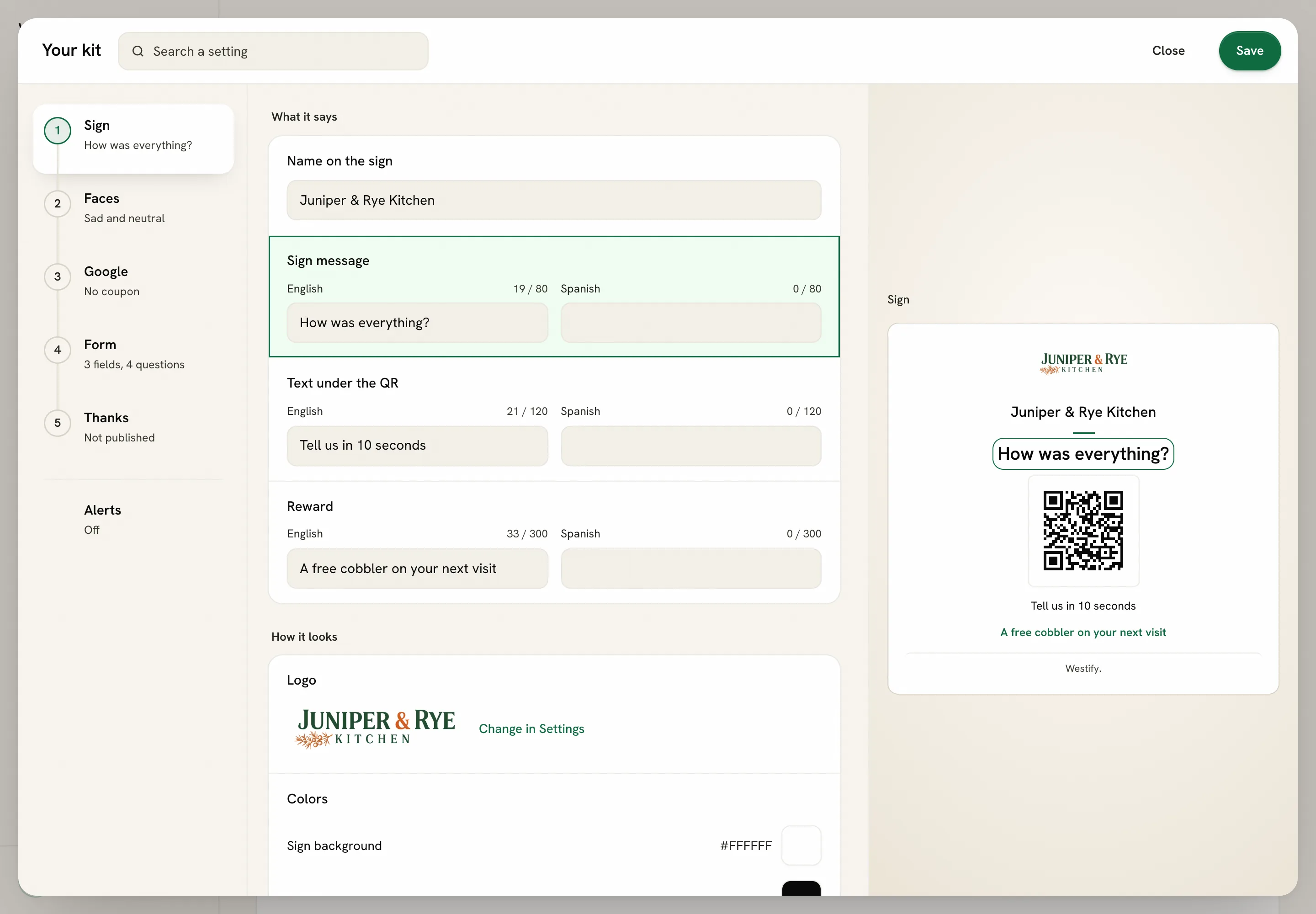Screen dimensions: 1316x914
Task: Click the 'How it looks' section heading
Action: (x=304, y=637)
